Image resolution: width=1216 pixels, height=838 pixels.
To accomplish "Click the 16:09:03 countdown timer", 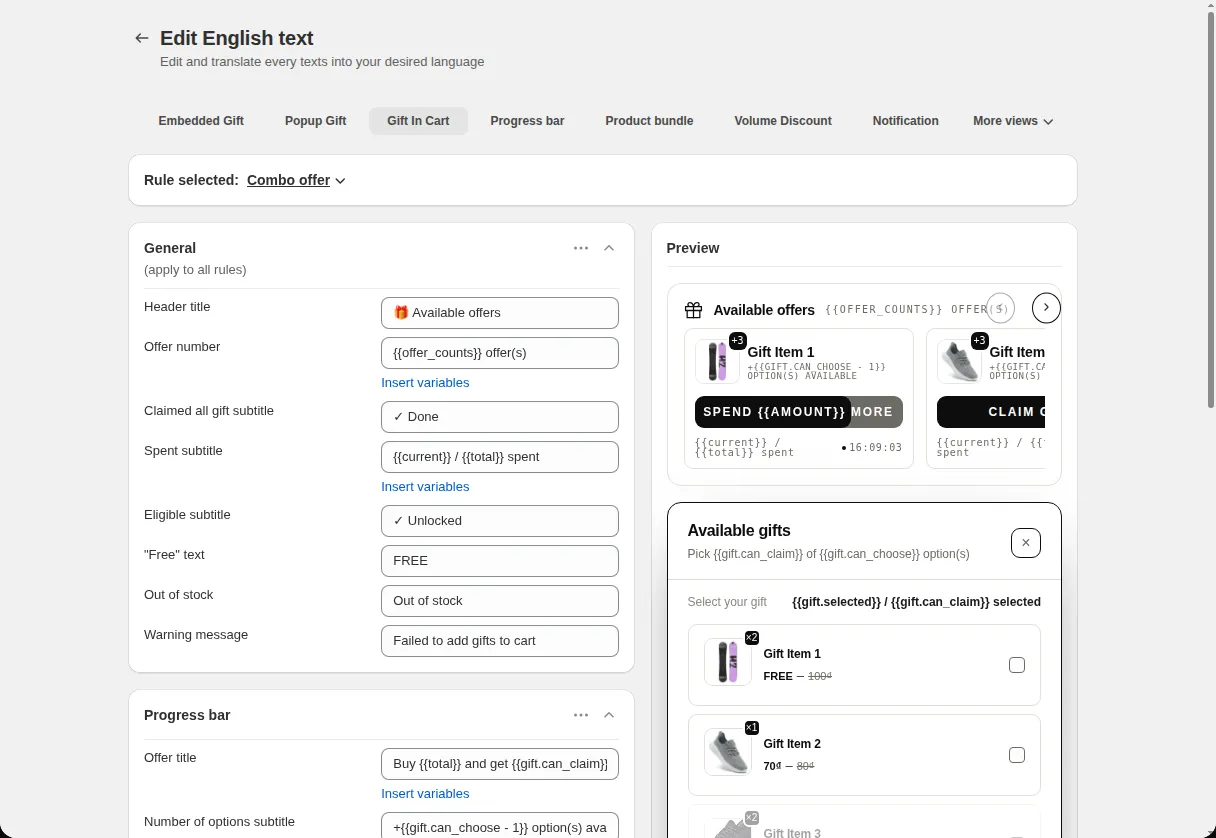I will coord(877,448).
